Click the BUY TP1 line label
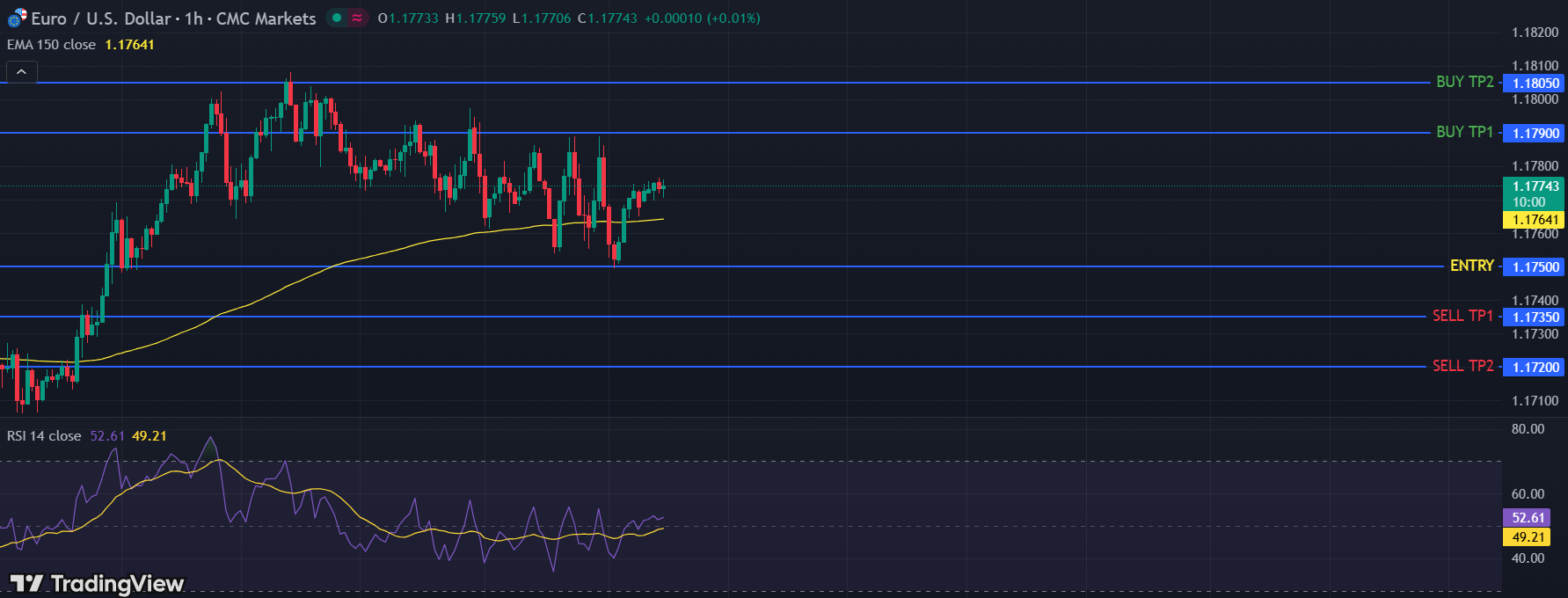This screenshot has height=598, width=1568. 1464,132
